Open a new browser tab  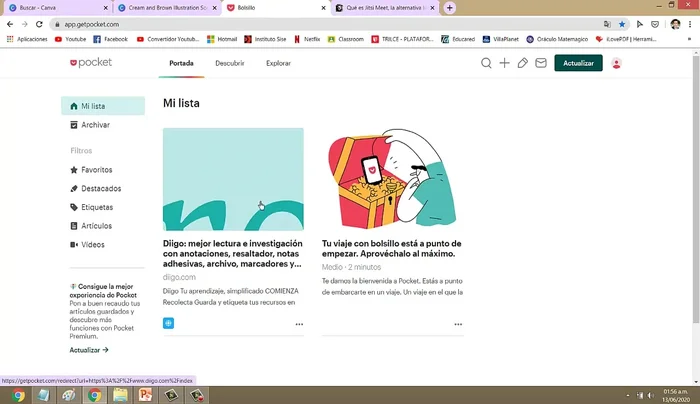(x=450, y=8)
